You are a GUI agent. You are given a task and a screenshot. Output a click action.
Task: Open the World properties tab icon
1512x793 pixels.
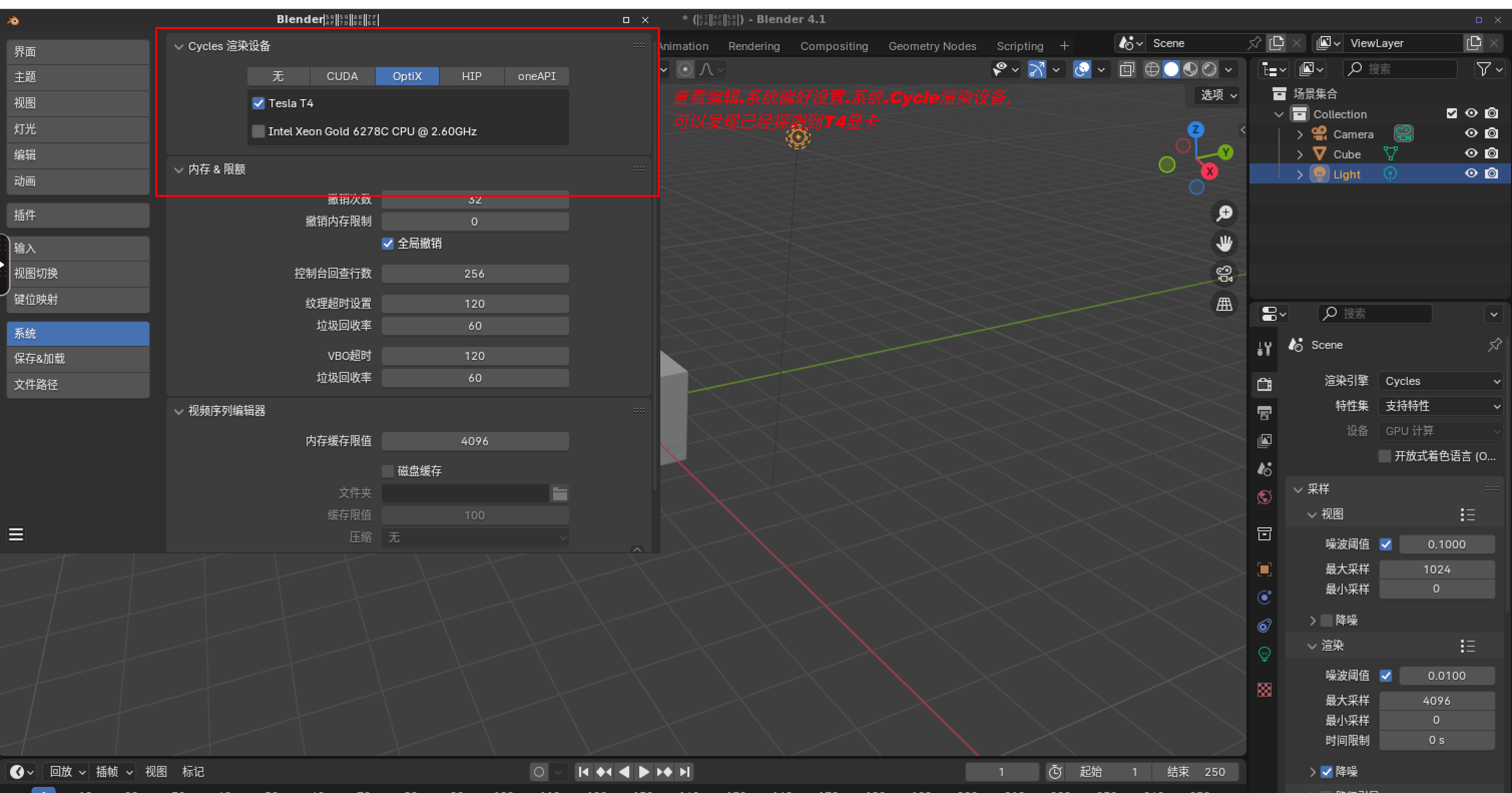(1265, 498)
